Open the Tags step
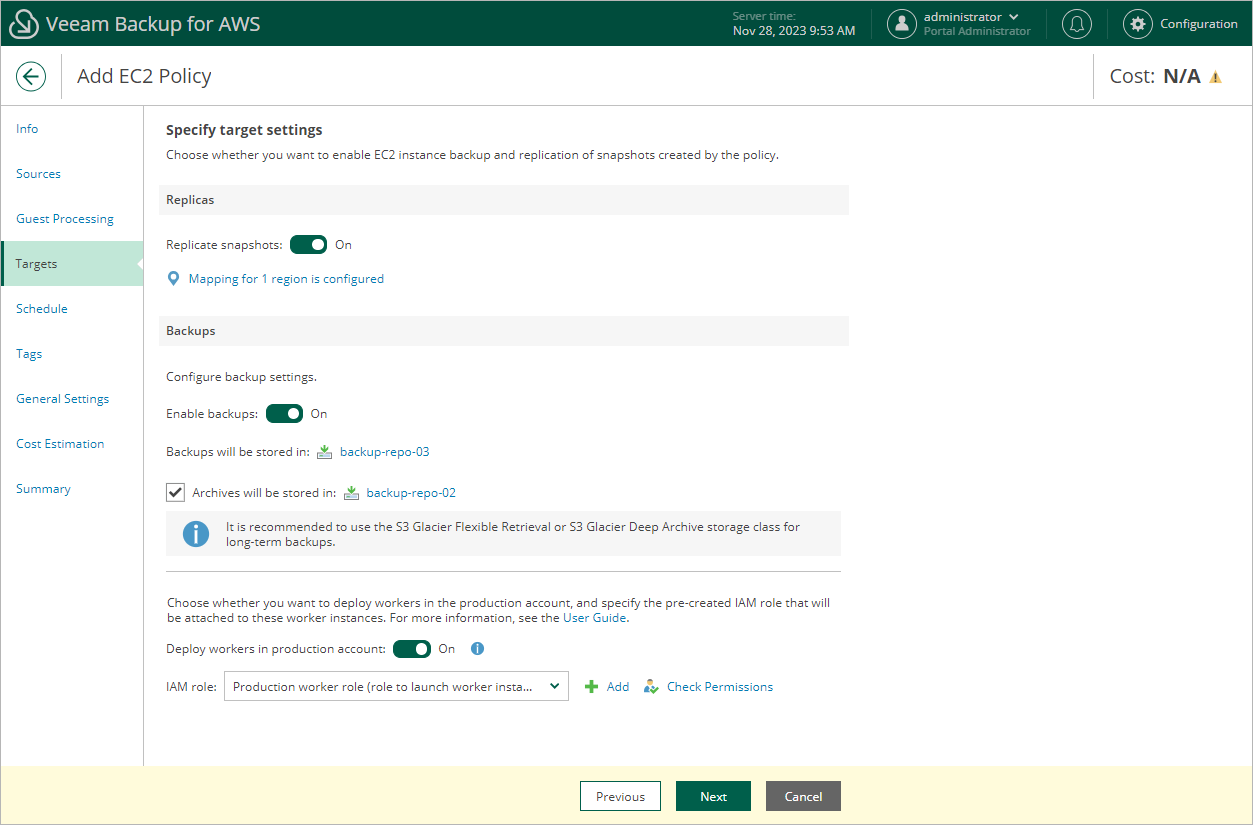This screenshot has width=1253, height=825. [29, 354]
